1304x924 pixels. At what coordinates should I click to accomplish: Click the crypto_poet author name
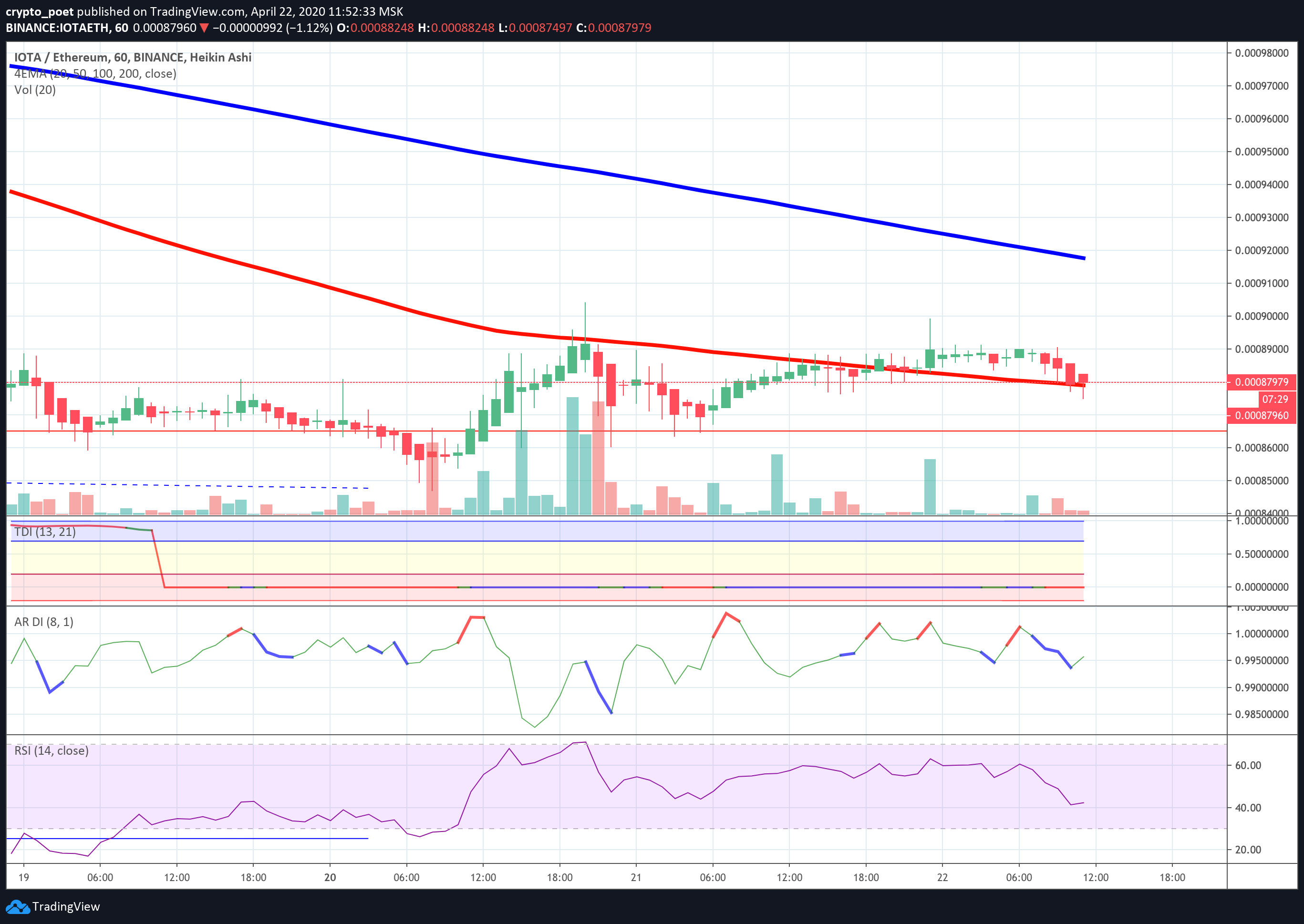39,11
